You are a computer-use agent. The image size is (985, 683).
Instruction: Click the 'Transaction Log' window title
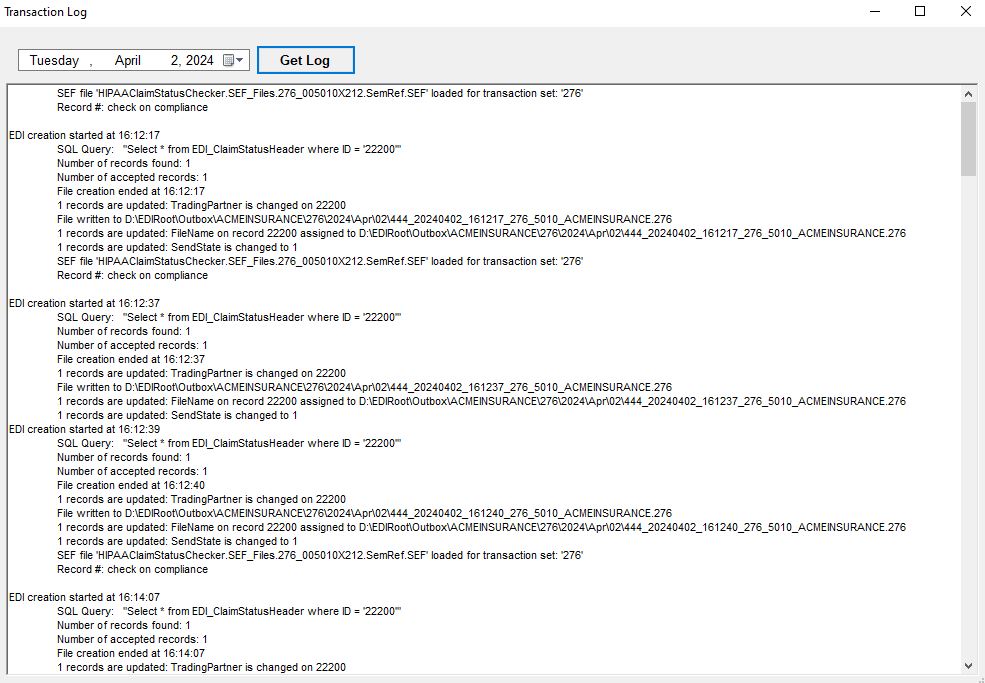coord(45,12)
